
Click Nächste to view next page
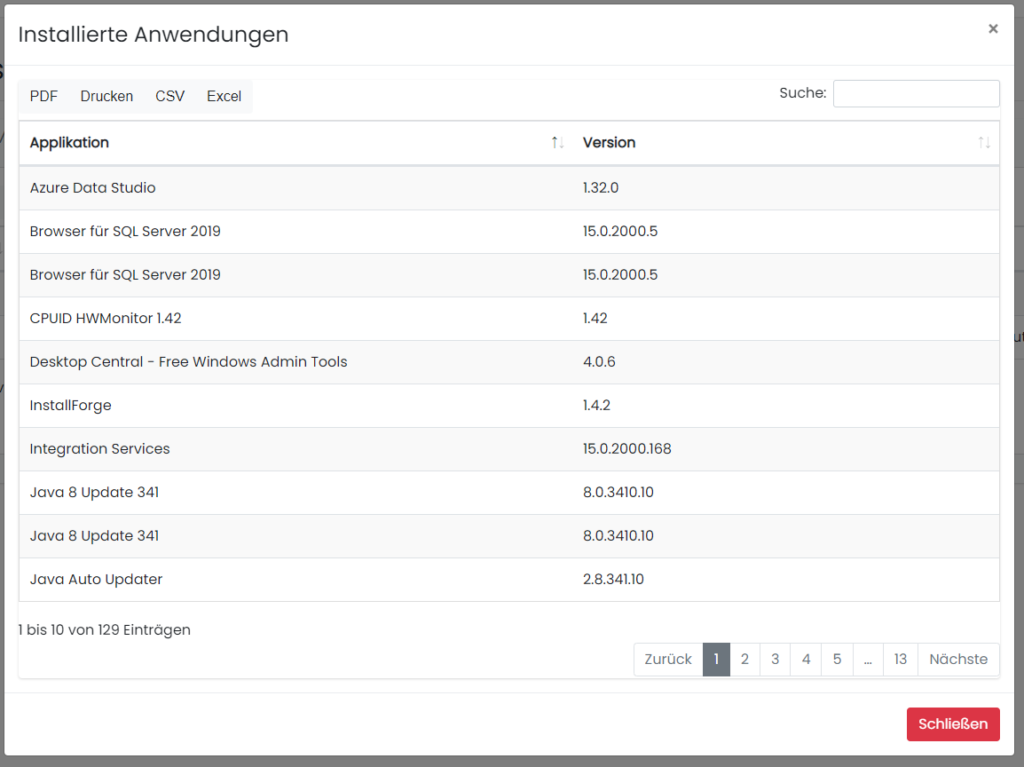click(958, 660)
